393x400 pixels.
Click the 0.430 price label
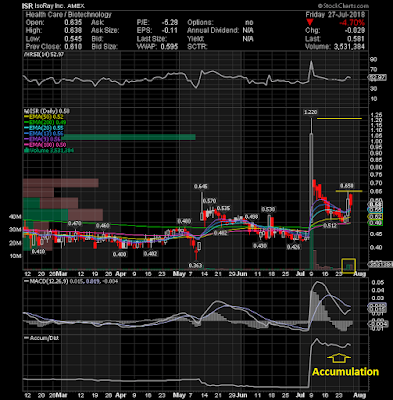[260, 245]
